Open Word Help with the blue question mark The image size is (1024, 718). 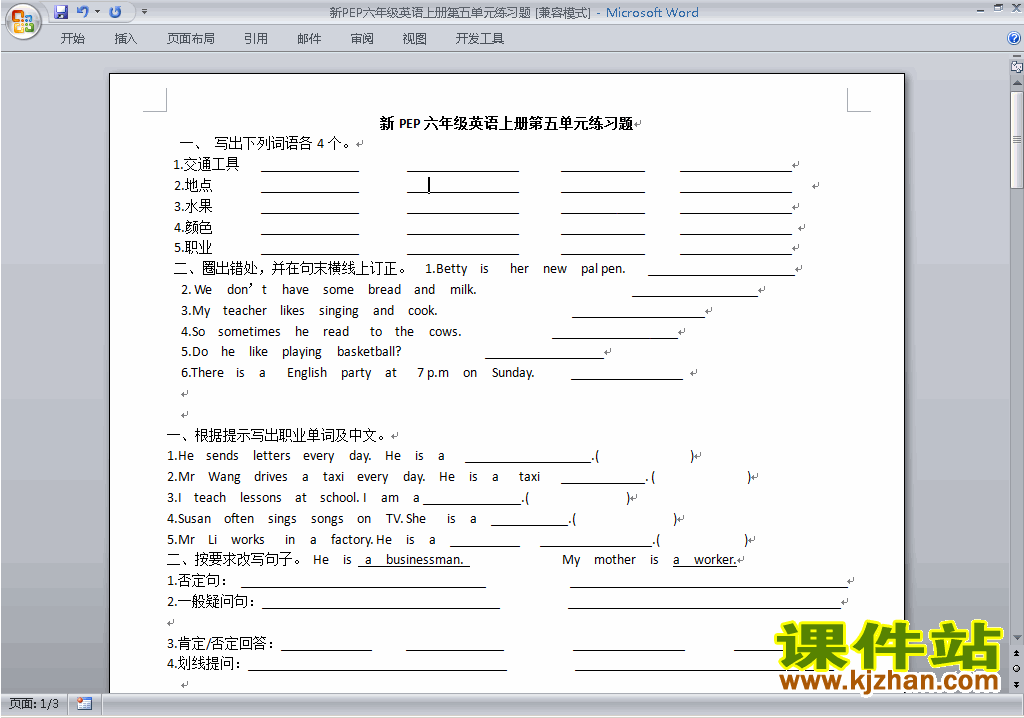(x=1014, y=39)
